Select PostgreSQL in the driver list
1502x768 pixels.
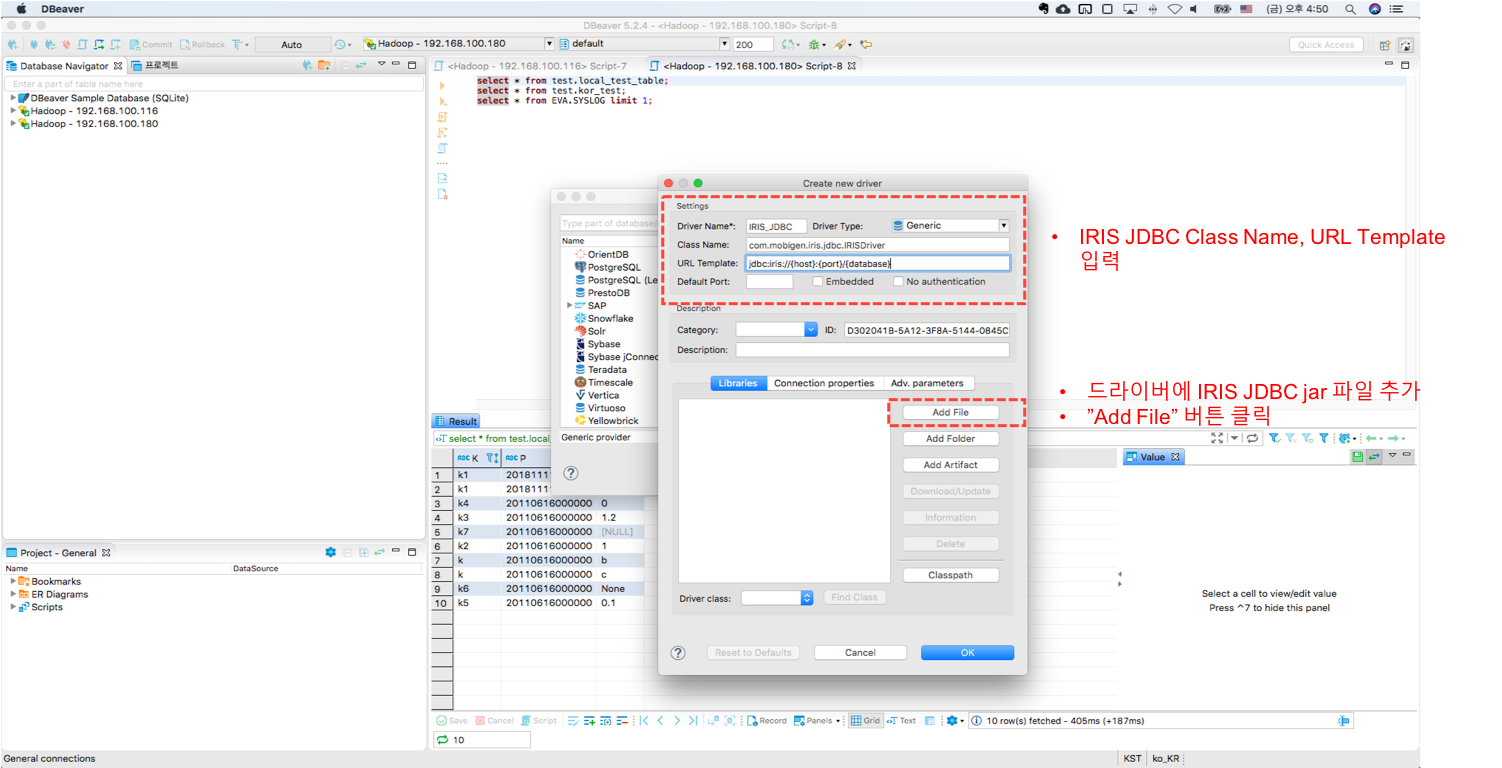click(x=607, y=267)
